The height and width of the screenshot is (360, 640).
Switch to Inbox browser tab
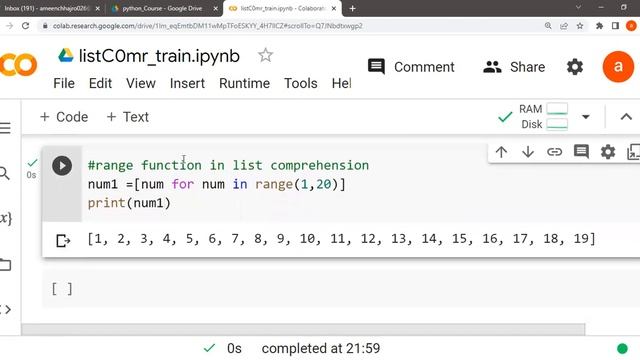pyautogui.click(x=51, y=8)
